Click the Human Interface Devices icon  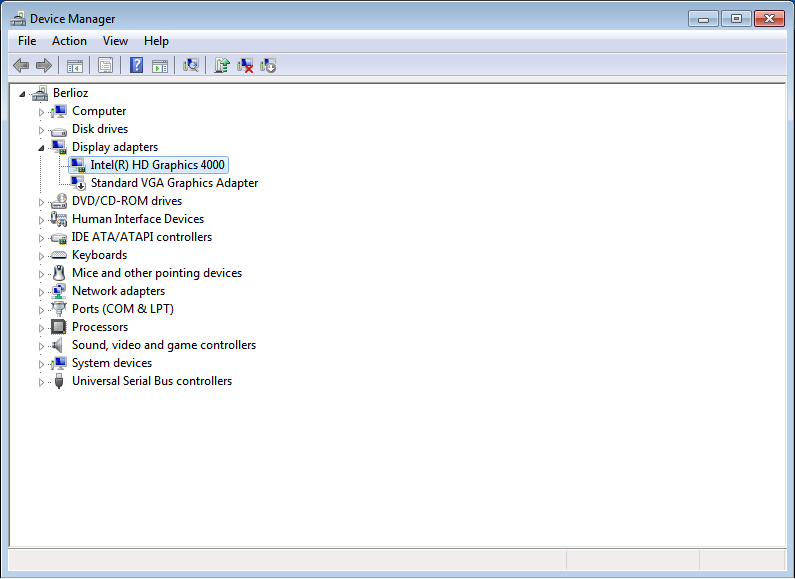click(59, 219)
